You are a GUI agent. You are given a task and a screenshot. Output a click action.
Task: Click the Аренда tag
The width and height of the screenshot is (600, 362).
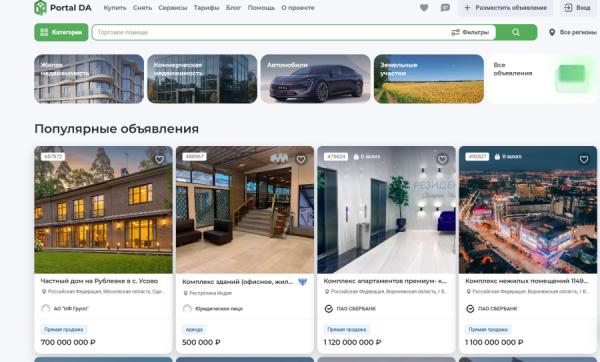194,329
